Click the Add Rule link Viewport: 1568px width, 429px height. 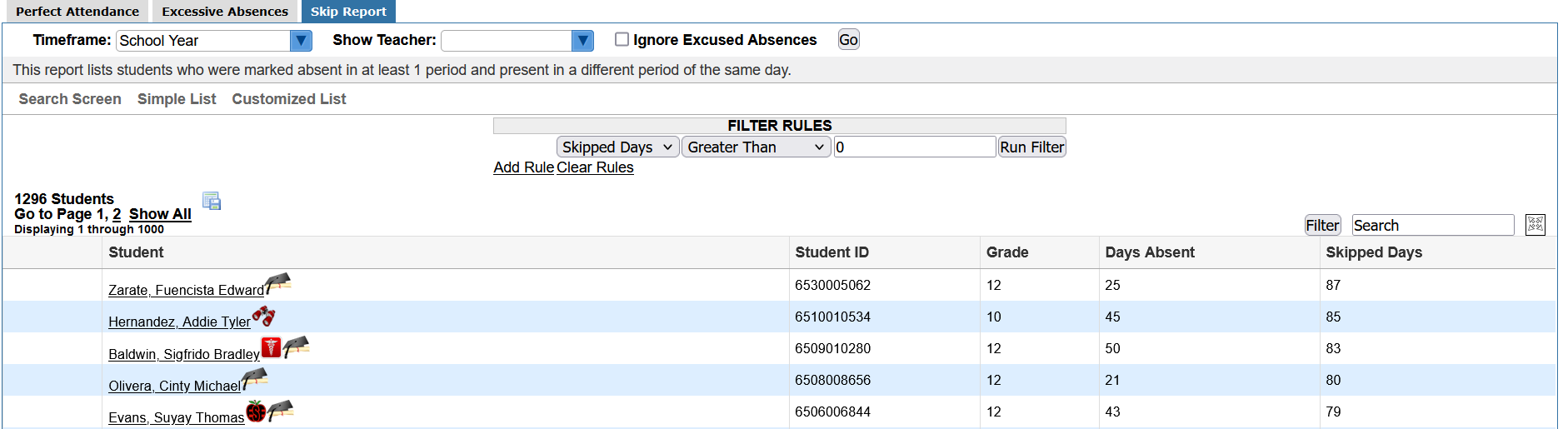(x=523, y=167)
